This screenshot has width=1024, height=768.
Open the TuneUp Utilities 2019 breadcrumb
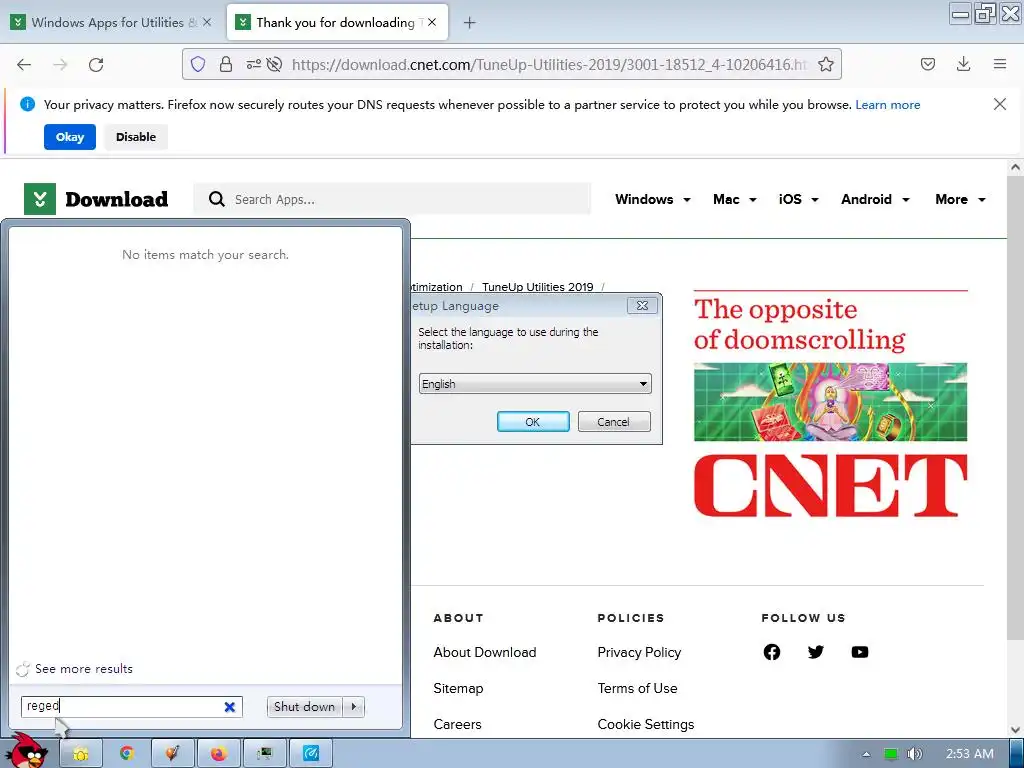[x=537, y=287]
